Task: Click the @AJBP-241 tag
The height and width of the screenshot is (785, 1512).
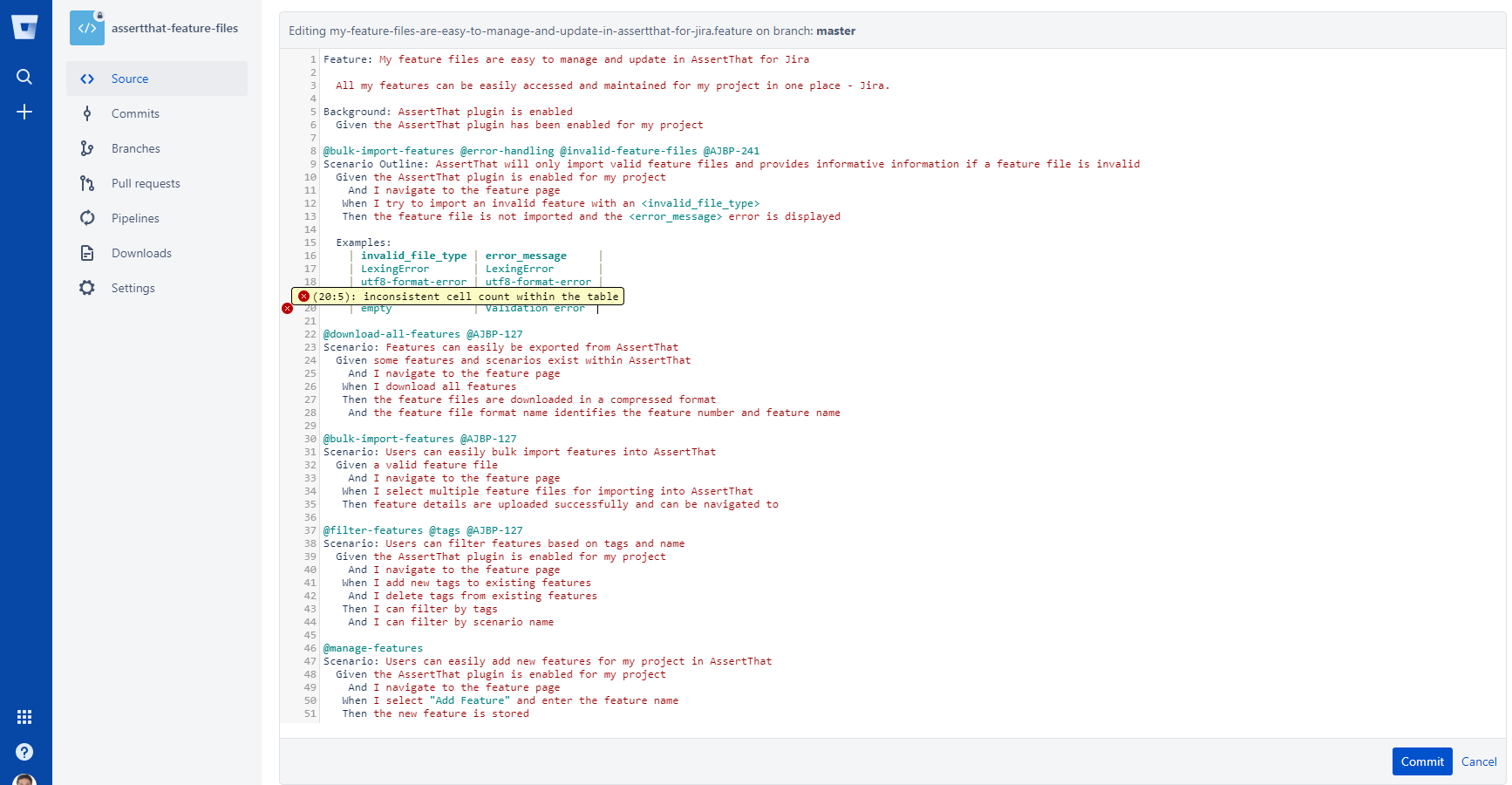Action: [x=732, y=151]
